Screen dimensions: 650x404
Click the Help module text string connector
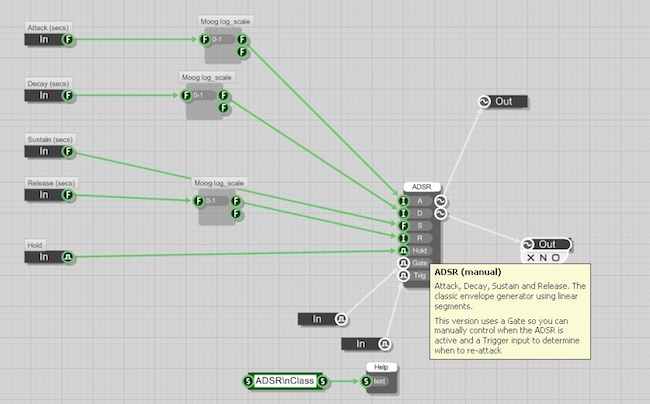366,381
